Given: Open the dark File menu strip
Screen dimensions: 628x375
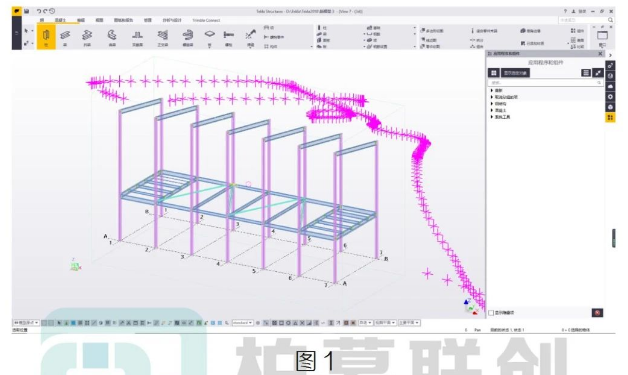Looking at the screenshot, I should click(16, 33).
